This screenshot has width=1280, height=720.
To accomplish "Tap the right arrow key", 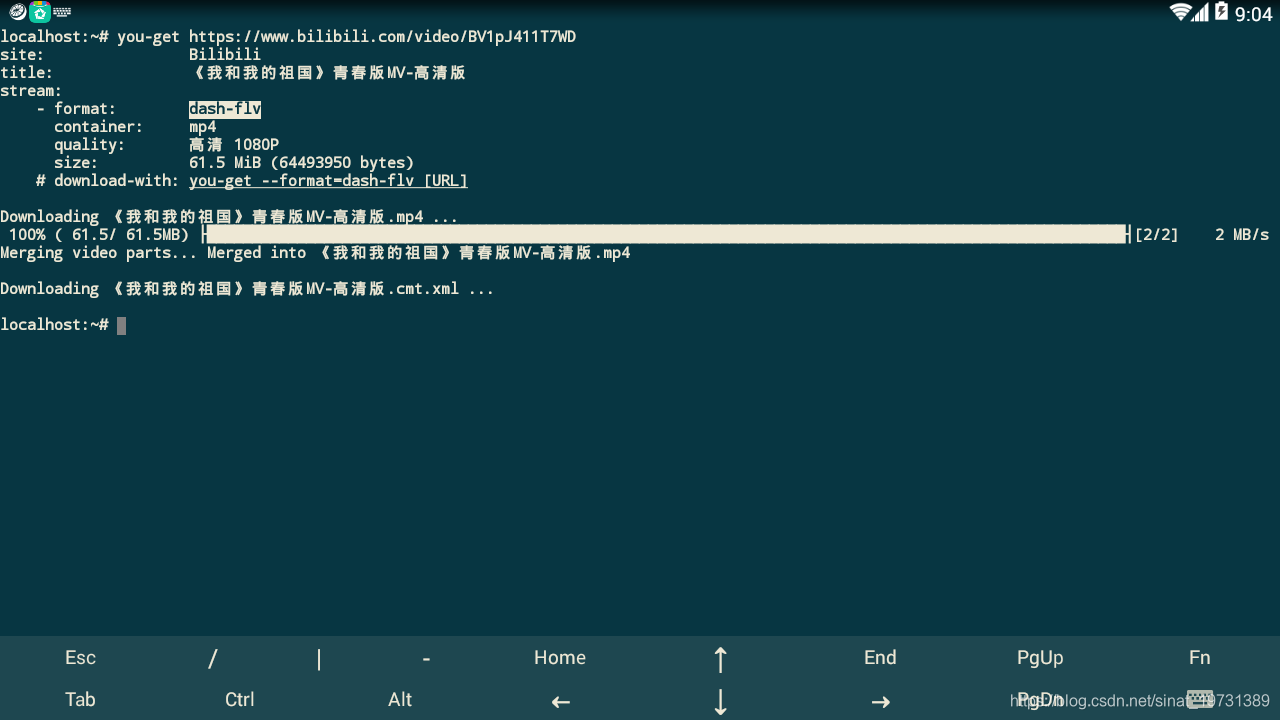I will pyautogui.click(x=880, y=701).
